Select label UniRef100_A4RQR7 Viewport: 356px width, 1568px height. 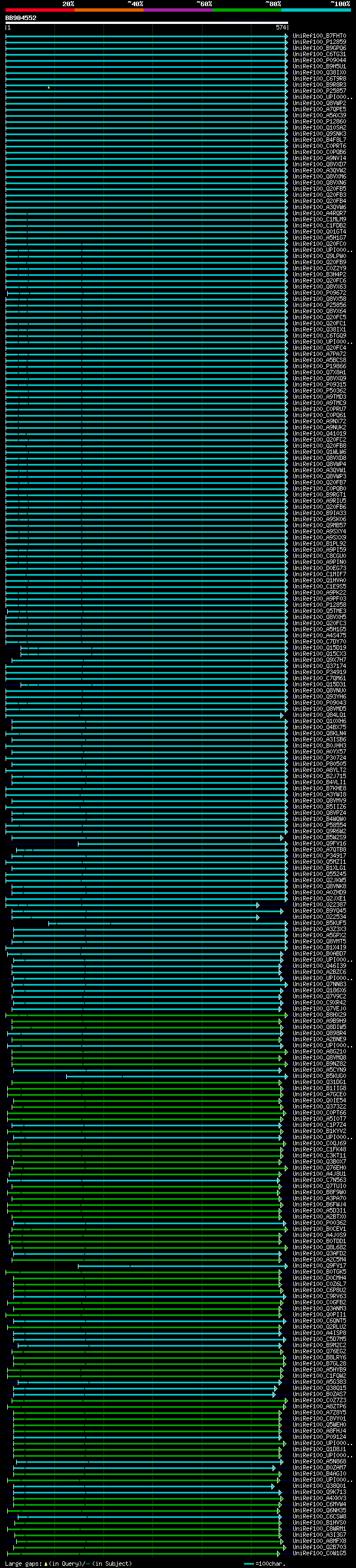click(x=319, y=214)
